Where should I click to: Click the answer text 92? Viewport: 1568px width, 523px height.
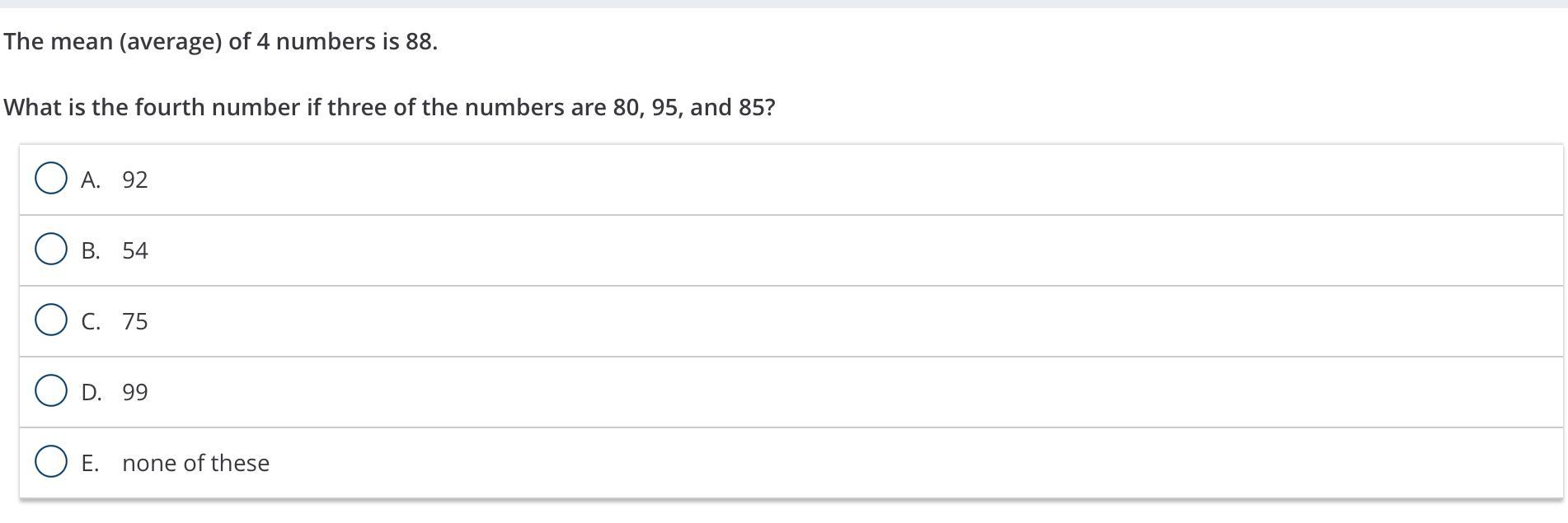coord(135,180)
